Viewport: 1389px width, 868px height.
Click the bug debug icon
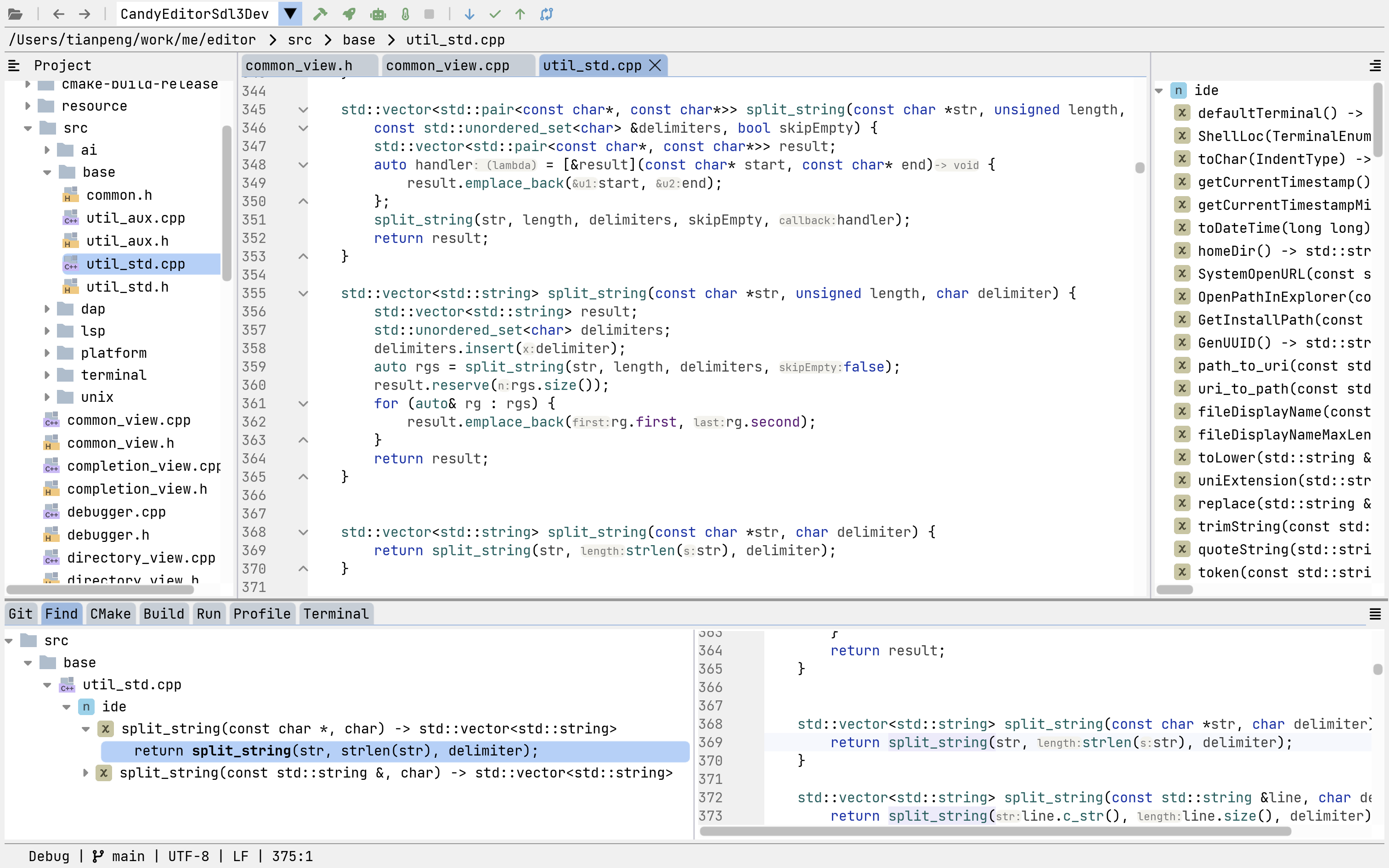pos(378,14)
